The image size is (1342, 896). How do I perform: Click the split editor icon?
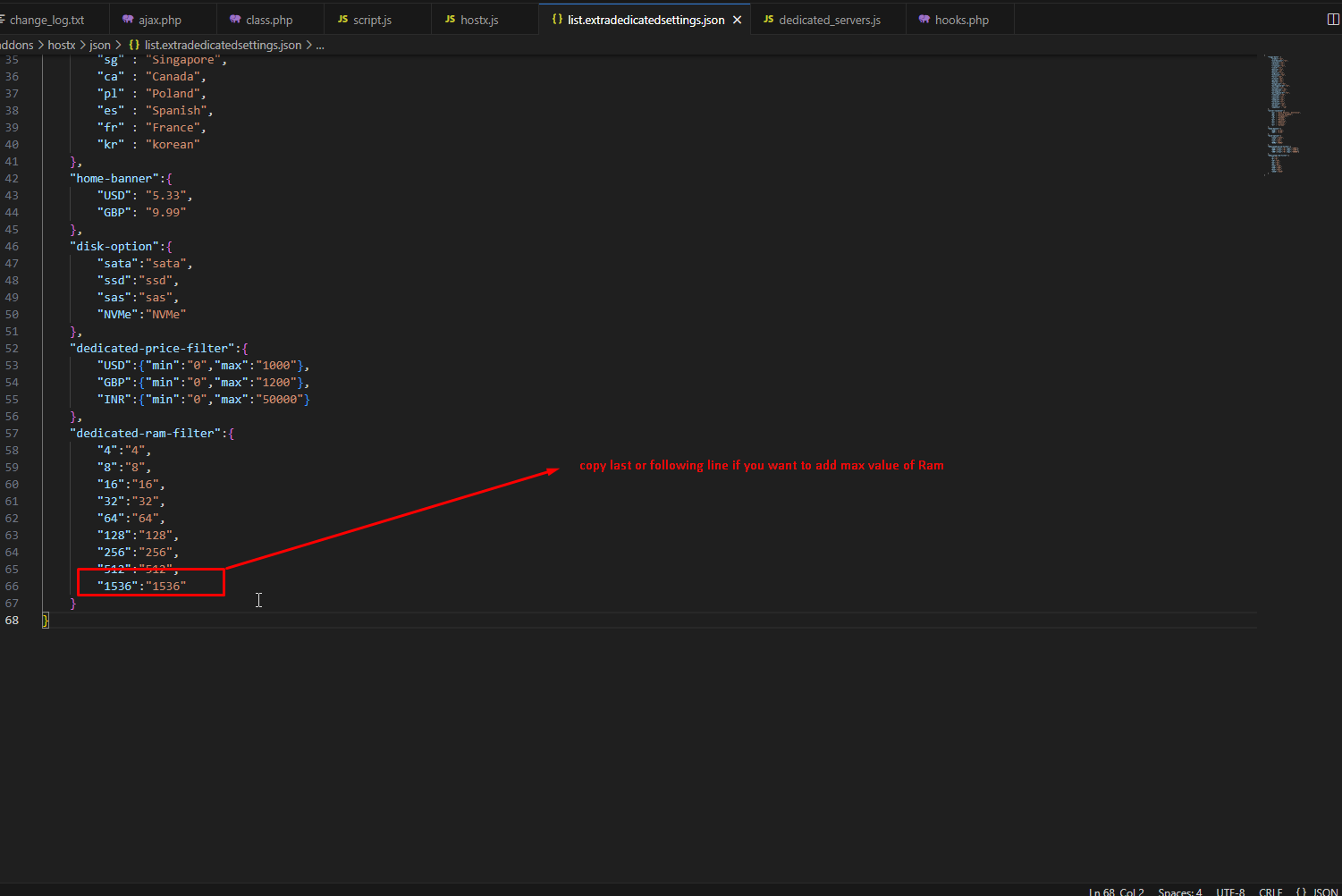[x=1332, y=20]
